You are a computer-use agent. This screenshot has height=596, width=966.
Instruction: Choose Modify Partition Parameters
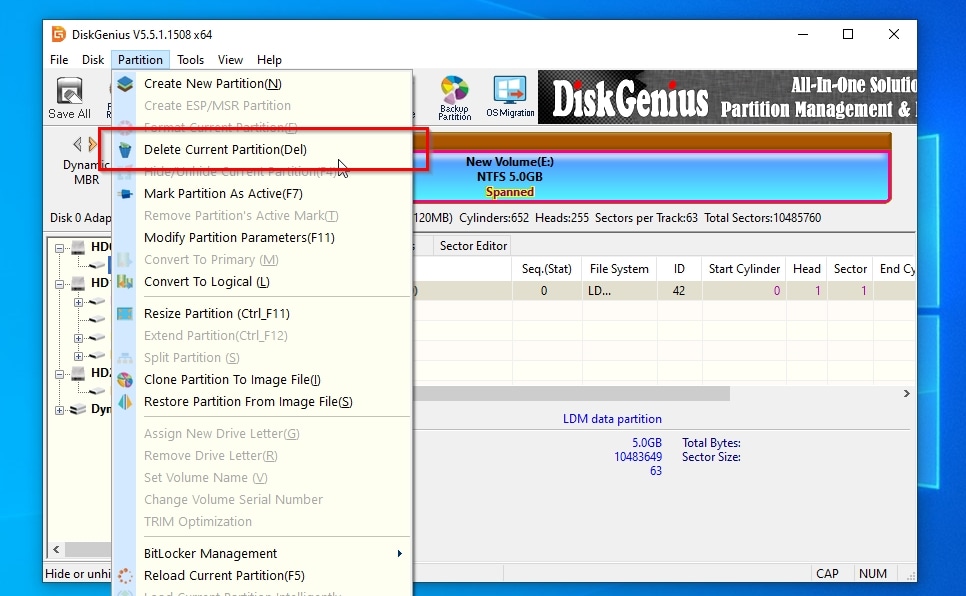click(239, 238)
